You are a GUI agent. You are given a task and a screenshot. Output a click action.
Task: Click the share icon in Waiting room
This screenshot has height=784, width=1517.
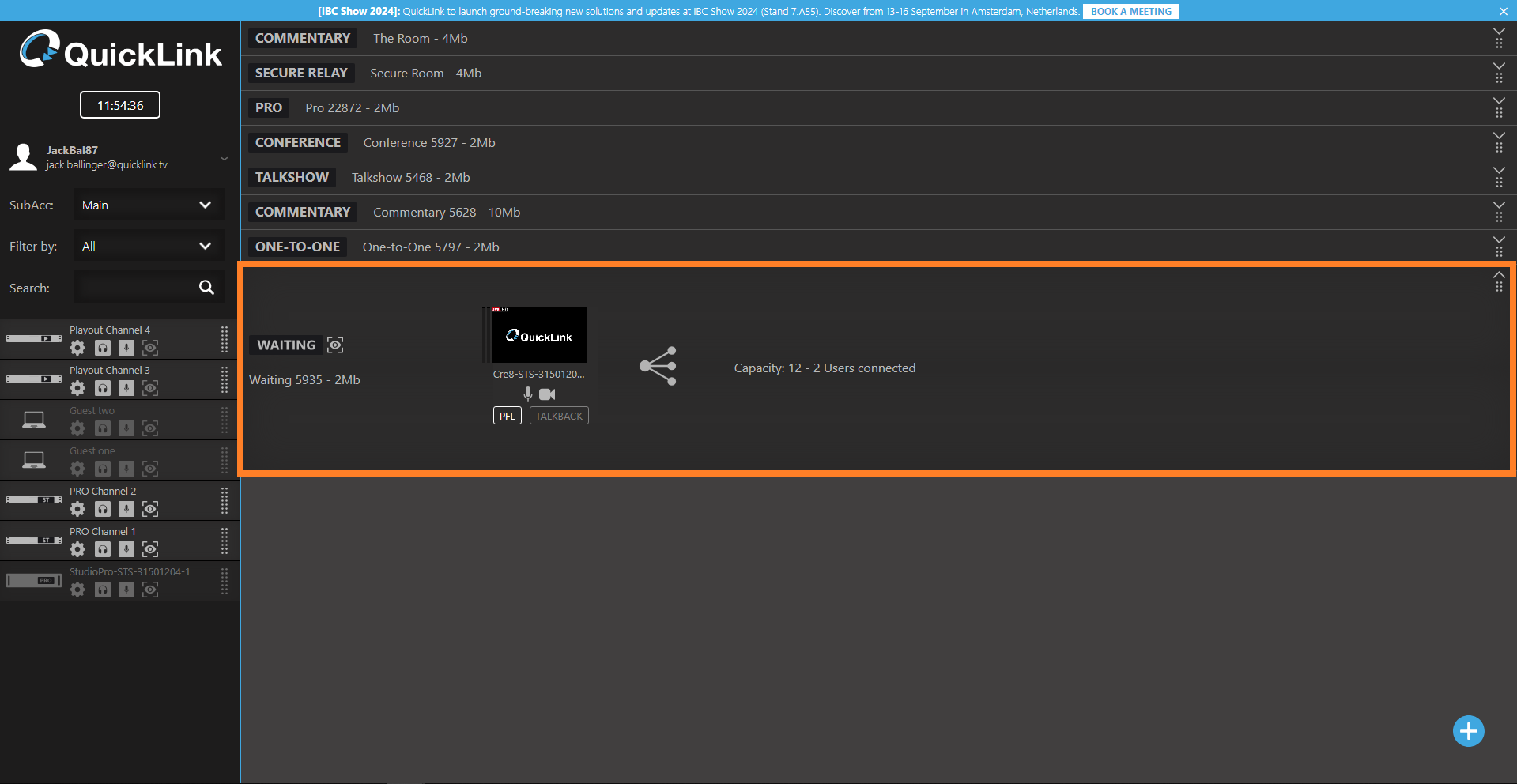pos(658,366)
